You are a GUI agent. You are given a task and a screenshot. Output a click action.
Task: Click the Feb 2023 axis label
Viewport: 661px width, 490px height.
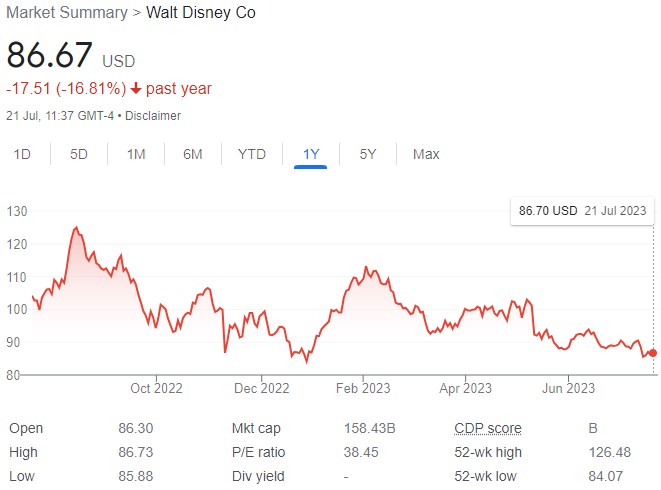363,388
